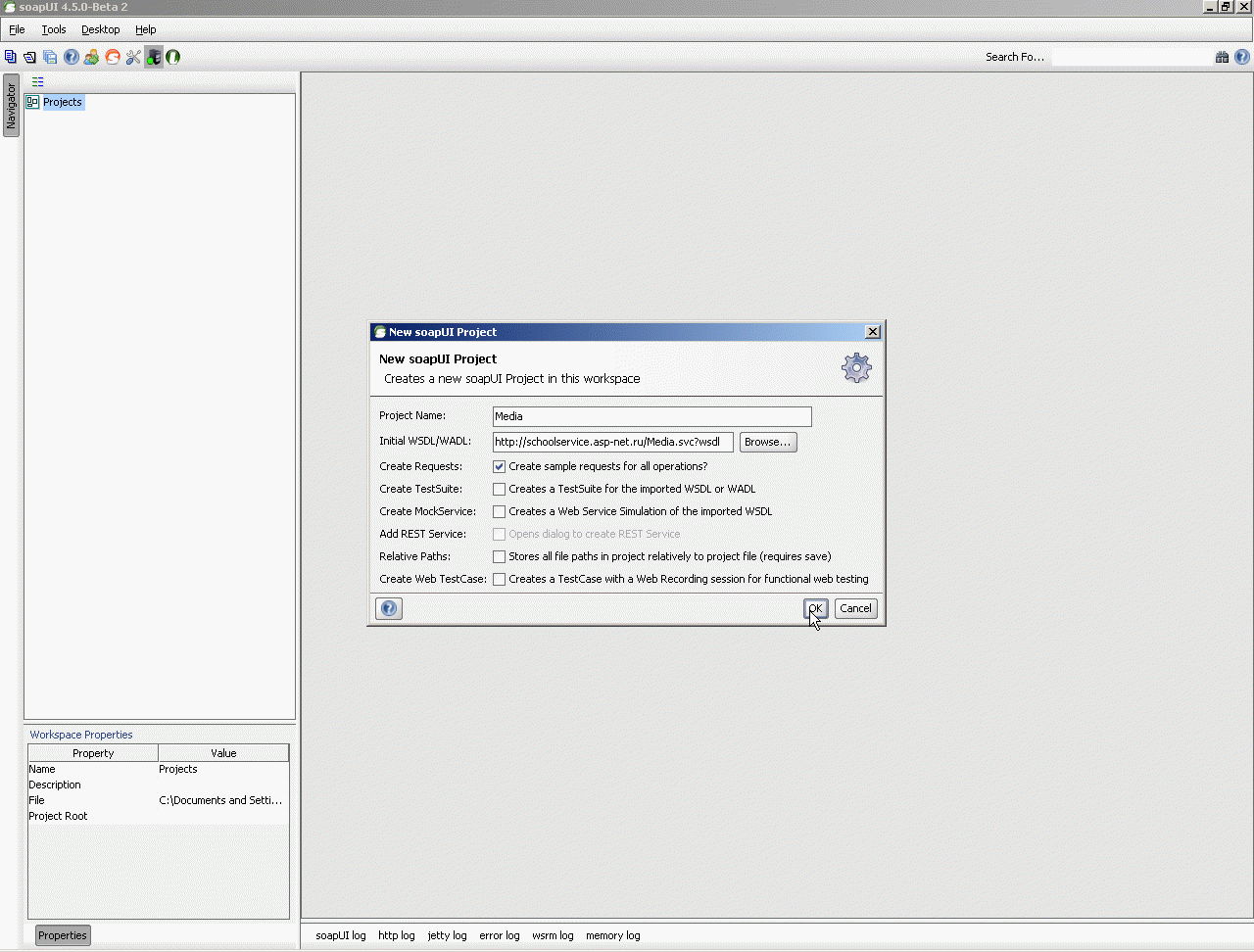Tick the Relative Paths checkbox

click(500, 556)
